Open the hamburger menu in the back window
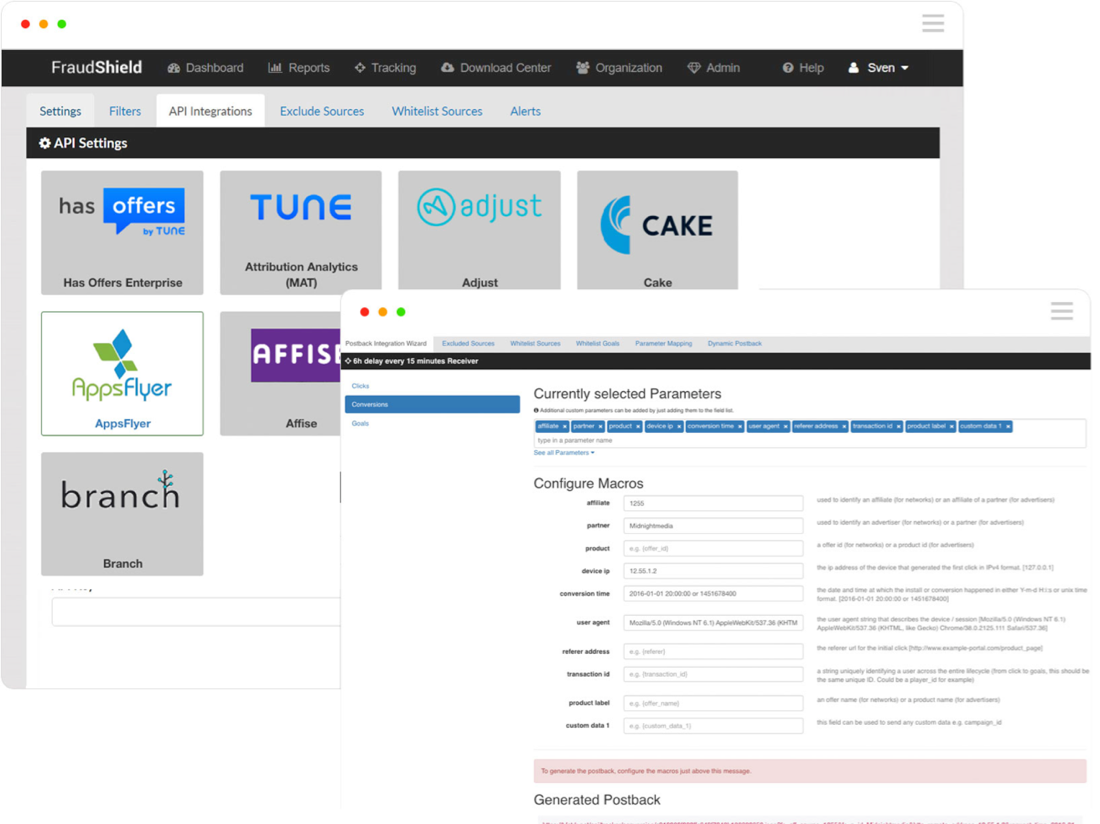This screenshot has height=824, width=1100. tap(932, 24)
